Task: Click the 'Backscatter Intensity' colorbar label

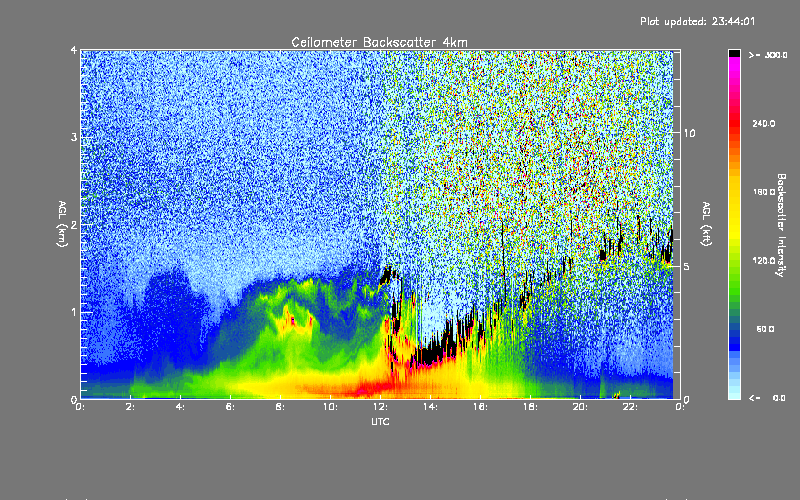Action: point(781,225)
